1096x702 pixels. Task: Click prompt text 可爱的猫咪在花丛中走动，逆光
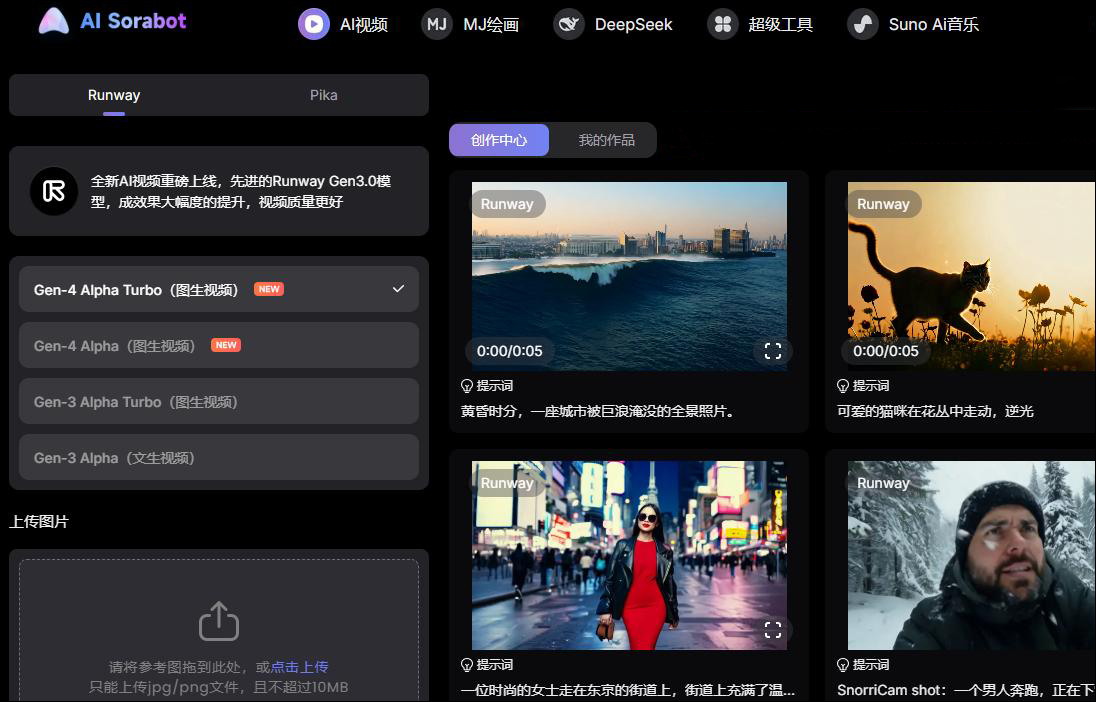[x=935, y=411]
